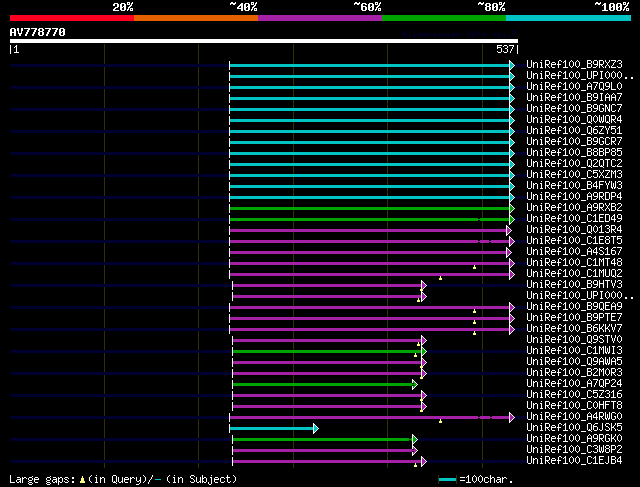The height and width of the screenshot is (487, 640).
Task: Select the UniRef100_C5XZM3 label
Action: (x=574, y=175)
